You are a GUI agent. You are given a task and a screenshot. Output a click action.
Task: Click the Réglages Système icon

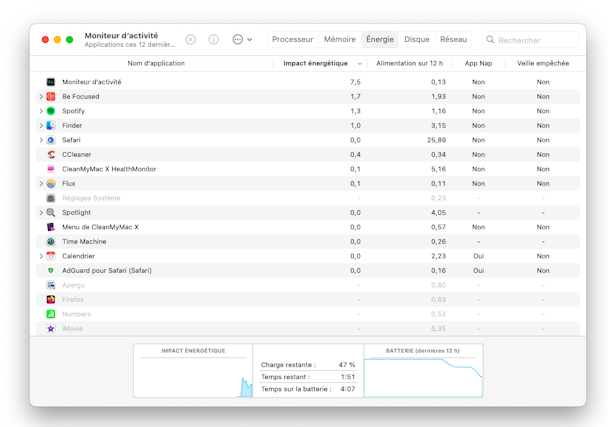click(51, 198)
